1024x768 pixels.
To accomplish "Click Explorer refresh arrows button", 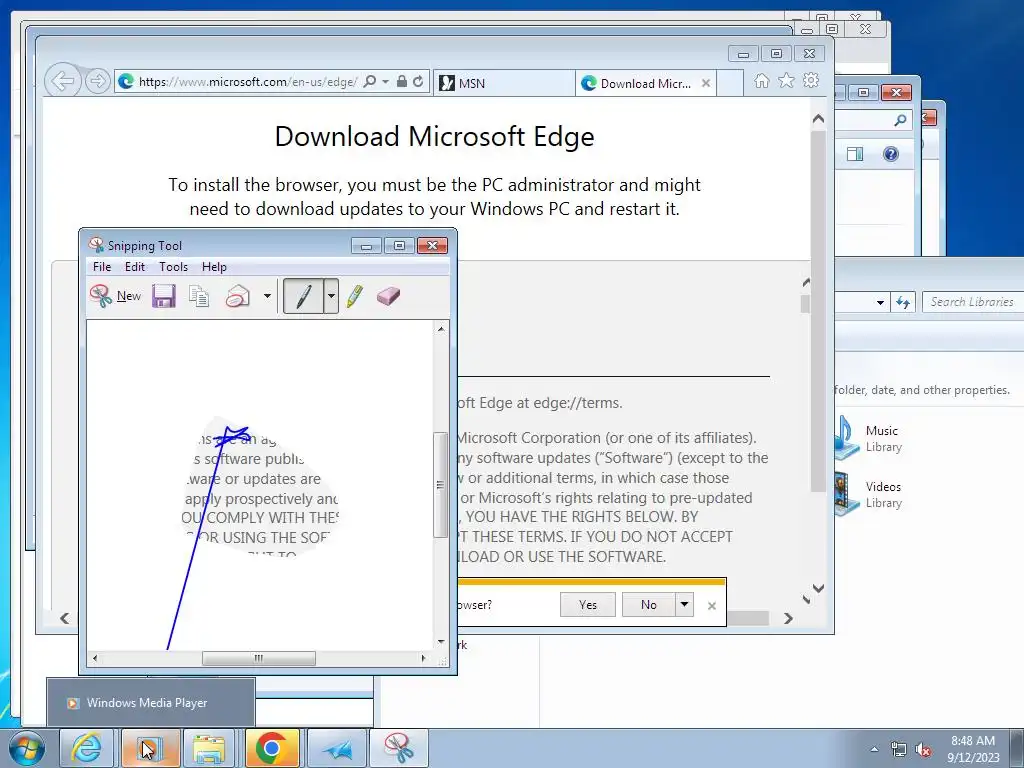I will pyautogui.click(x=903, y=302).
